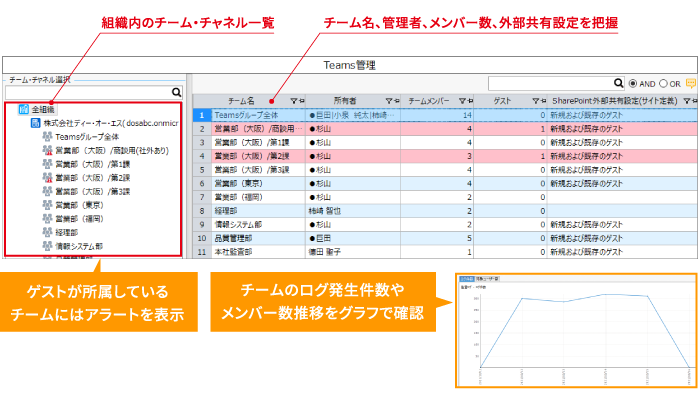Sort by the 所有者 column header

click(x=345, y=101)
